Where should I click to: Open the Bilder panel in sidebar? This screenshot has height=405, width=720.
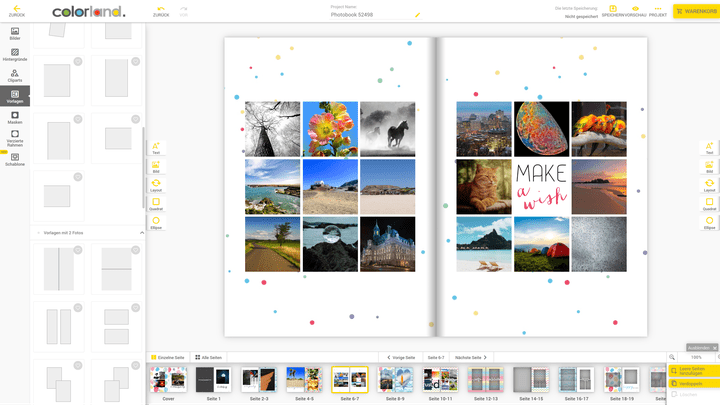coord(15,32)
